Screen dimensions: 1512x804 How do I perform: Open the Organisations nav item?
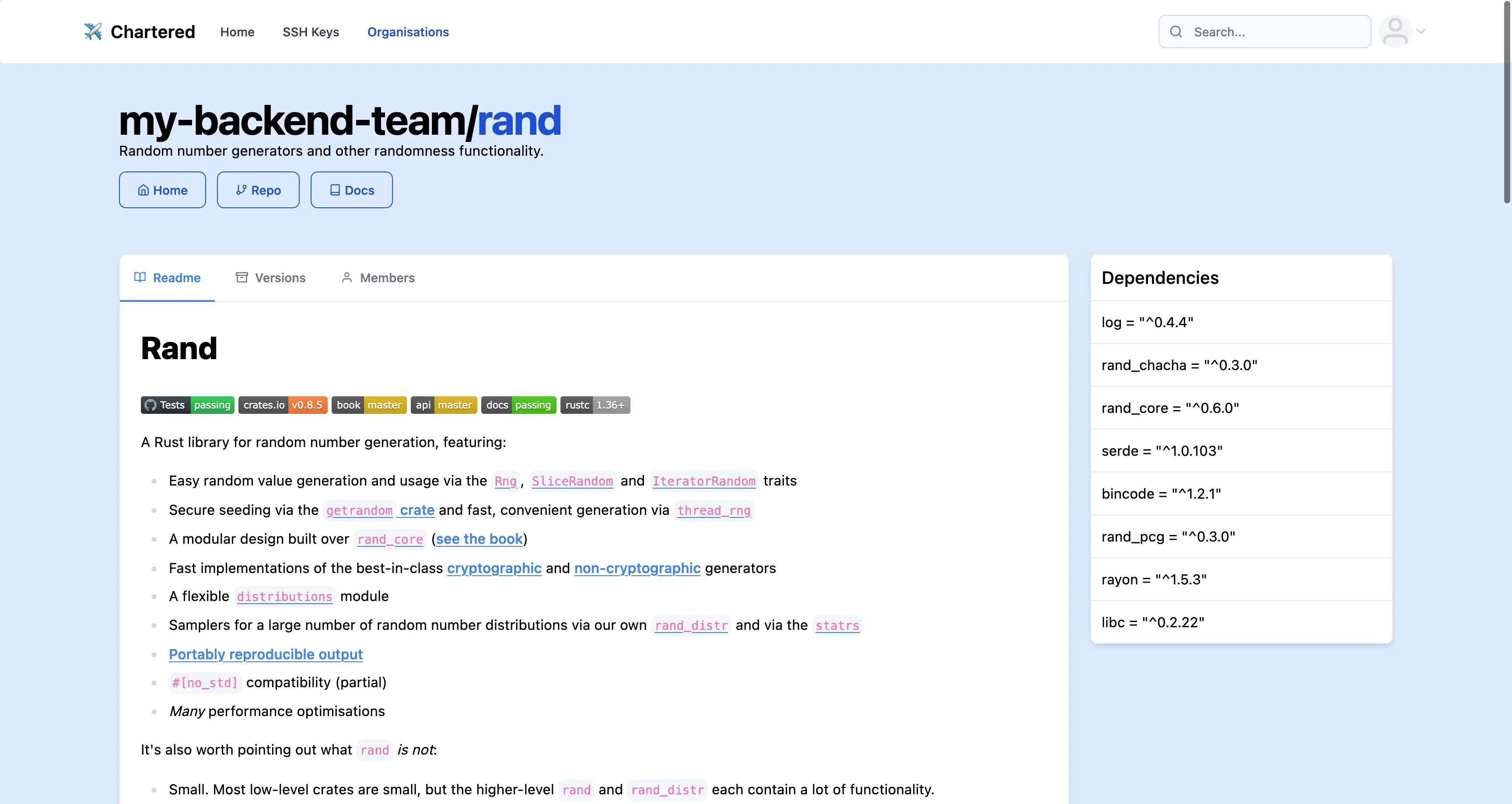coord(408,32)
